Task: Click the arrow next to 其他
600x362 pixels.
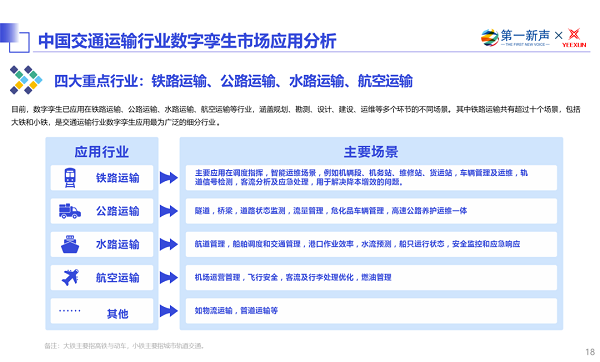Action: tap(169, 311)
